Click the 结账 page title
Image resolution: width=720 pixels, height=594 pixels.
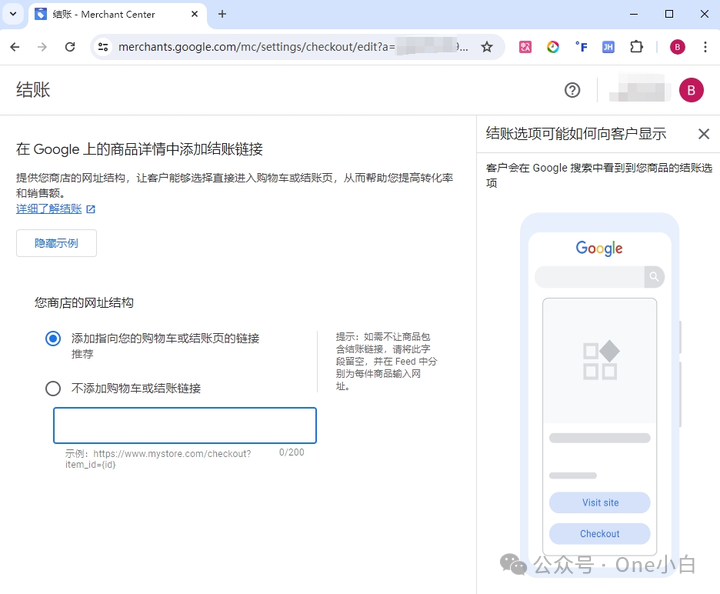pos(33,90)
